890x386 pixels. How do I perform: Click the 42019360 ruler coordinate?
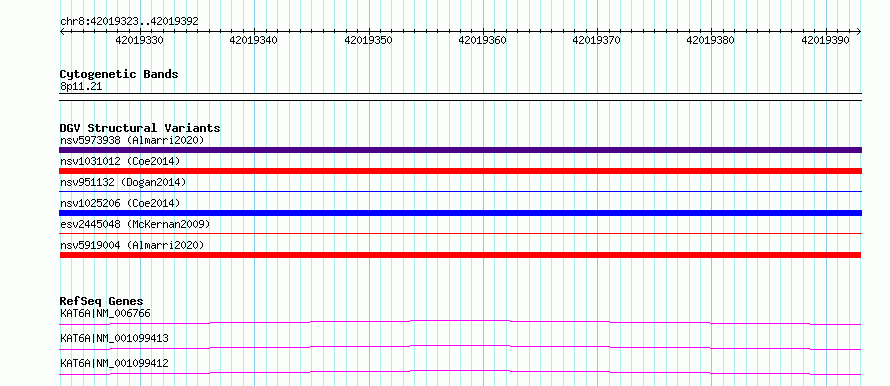pyautogui.click(x=482, y=40)
